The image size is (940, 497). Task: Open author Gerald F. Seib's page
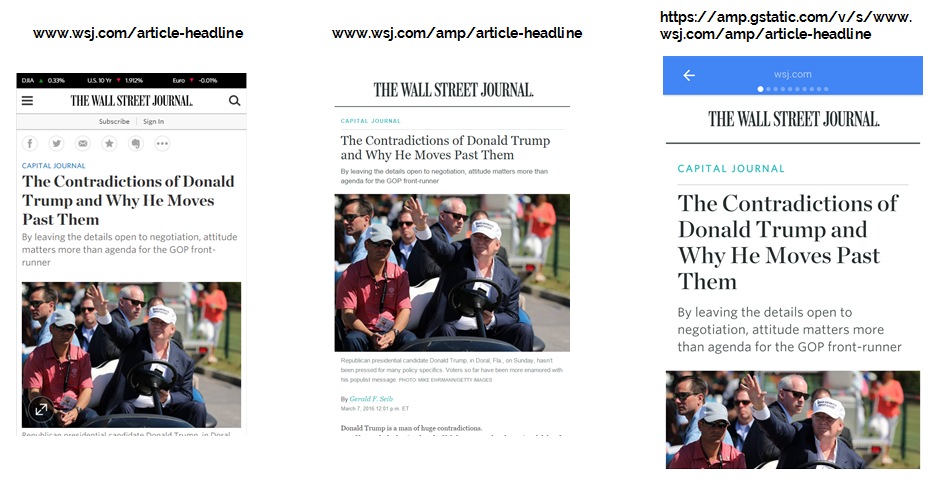[x=371, y=399]
